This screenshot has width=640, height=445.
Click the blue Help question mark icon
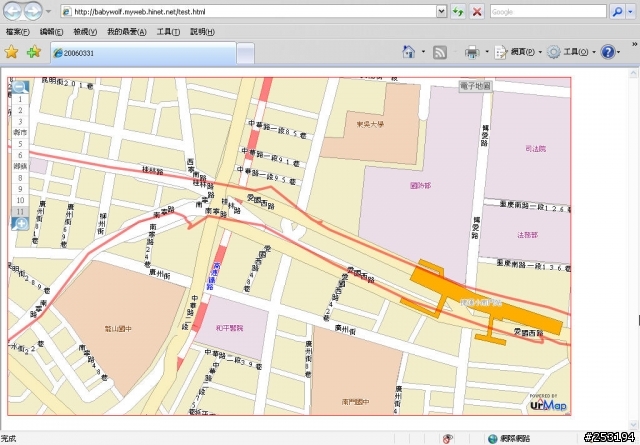(x=608, y=52)
